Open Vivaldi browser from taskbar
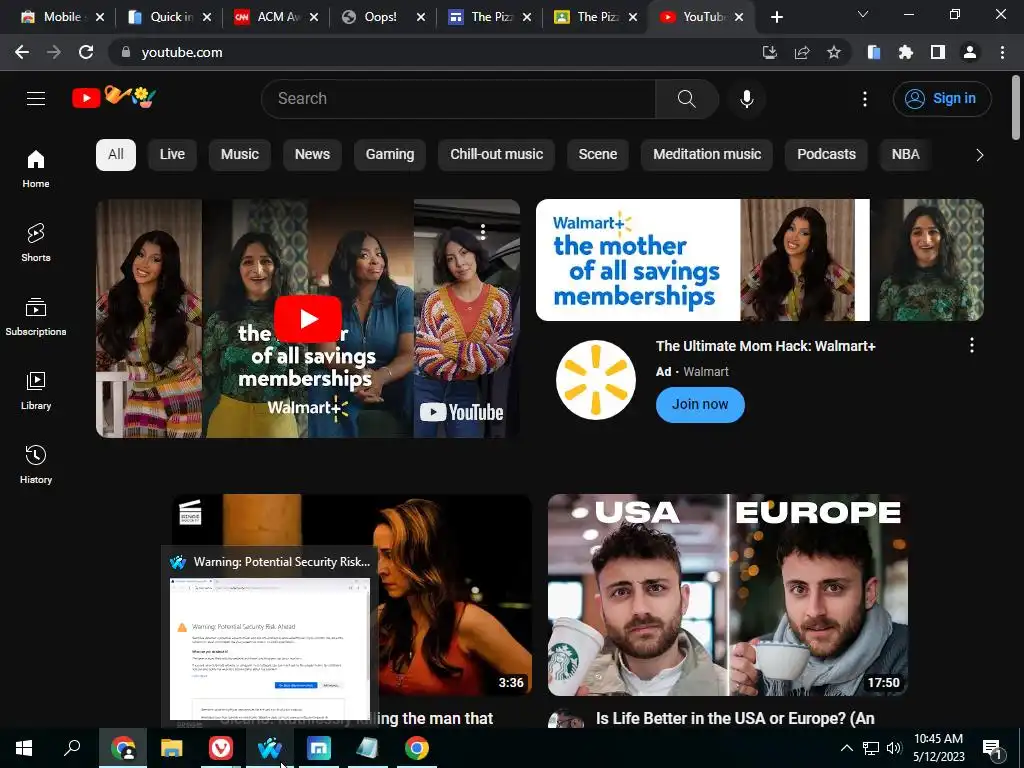1024x768 pixels. (x=221, y=748)
